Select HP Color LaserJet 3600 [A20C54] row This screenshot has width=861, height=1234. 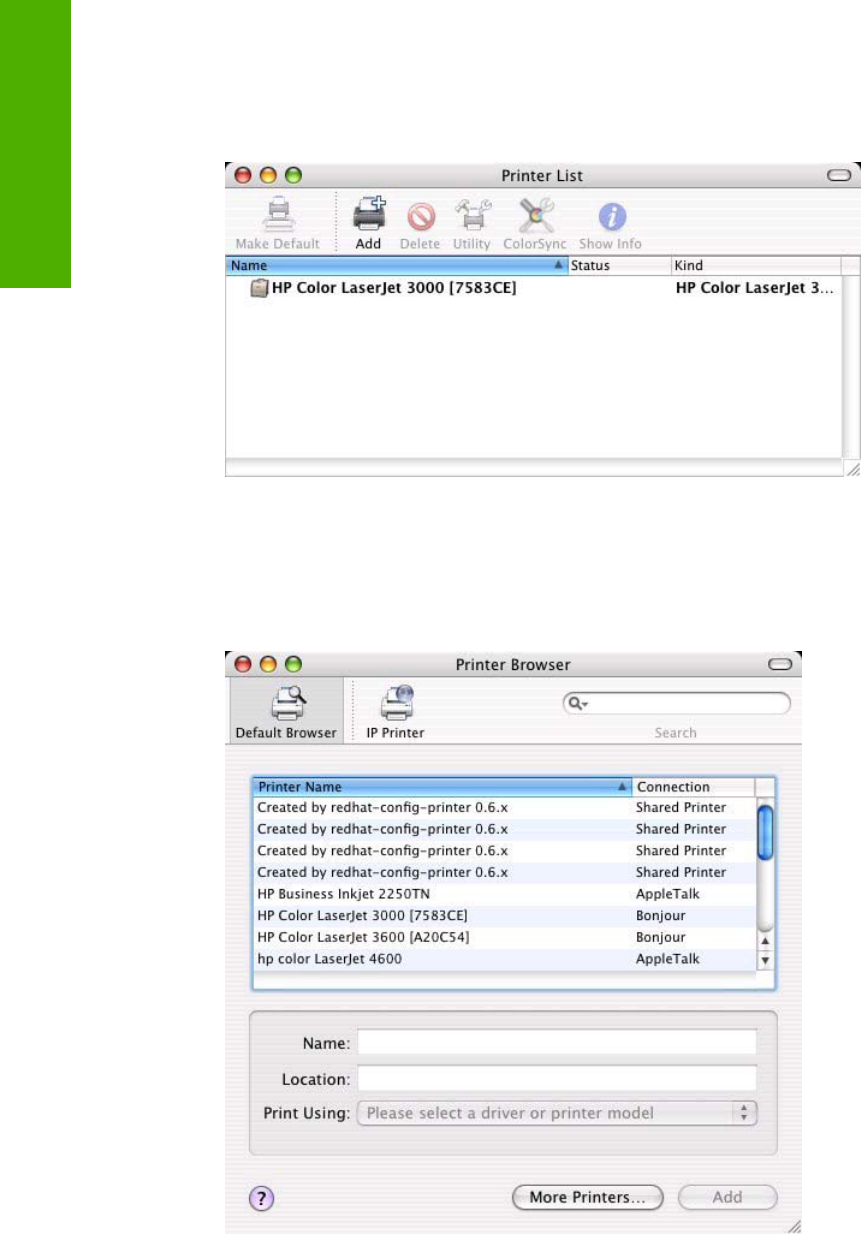point(504,938)
